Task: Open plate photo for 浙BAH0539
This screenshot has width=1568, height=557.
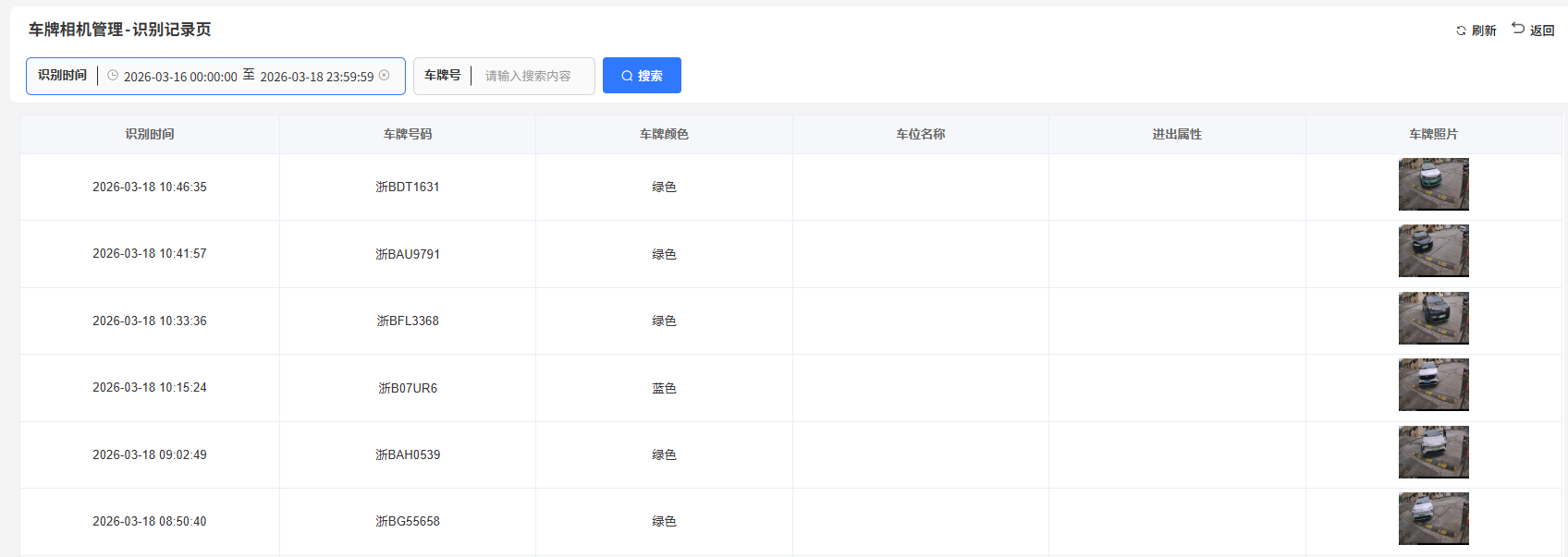Action: [x=1434, y=453]
